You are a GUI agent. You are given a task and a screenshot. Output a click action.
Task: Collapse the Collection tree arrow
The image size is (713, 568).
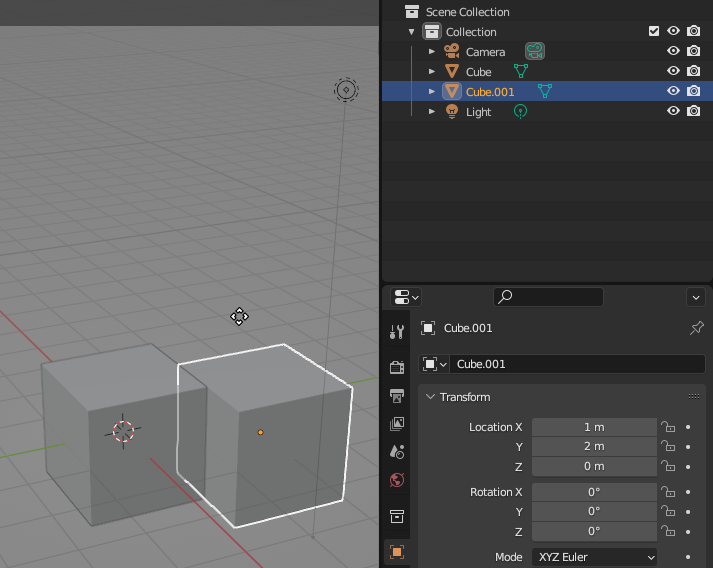[412, 32]
